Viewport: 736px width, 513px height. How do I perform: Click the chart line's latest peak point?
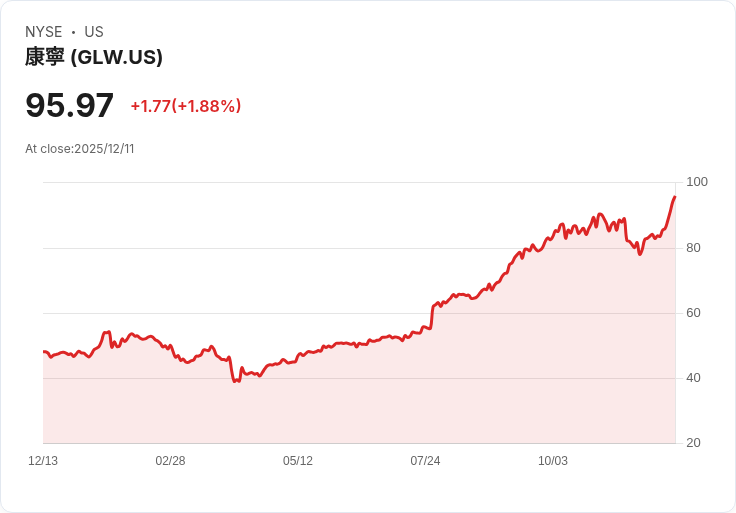click(675, 197)
